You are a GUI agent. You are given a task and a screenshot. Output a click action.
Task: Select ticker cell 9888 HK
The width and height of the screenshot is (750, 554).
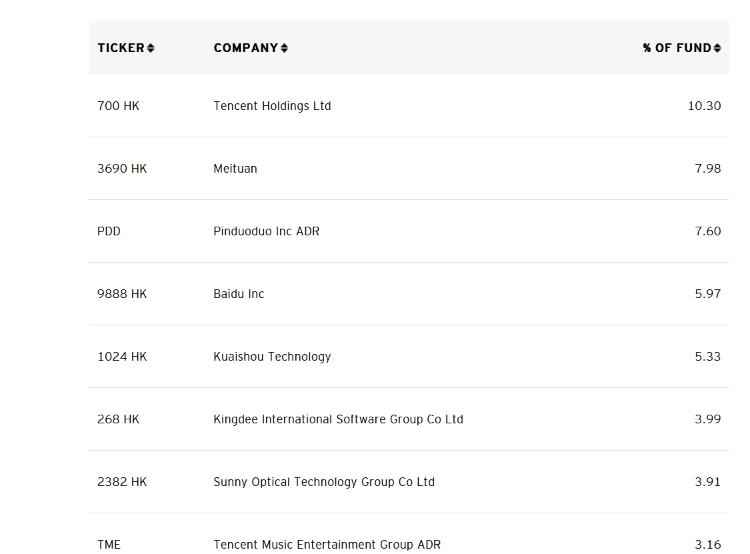pyautogui.click(x=122, y=294)
